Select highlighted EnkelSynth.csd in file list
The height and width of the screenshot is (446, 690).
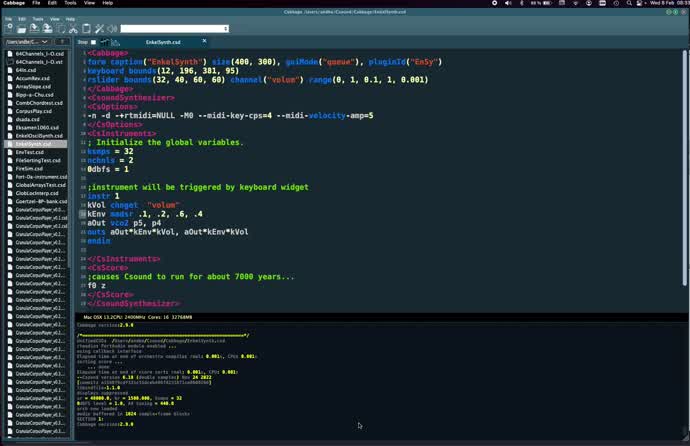pyautogui.click(x=36, y=144)
